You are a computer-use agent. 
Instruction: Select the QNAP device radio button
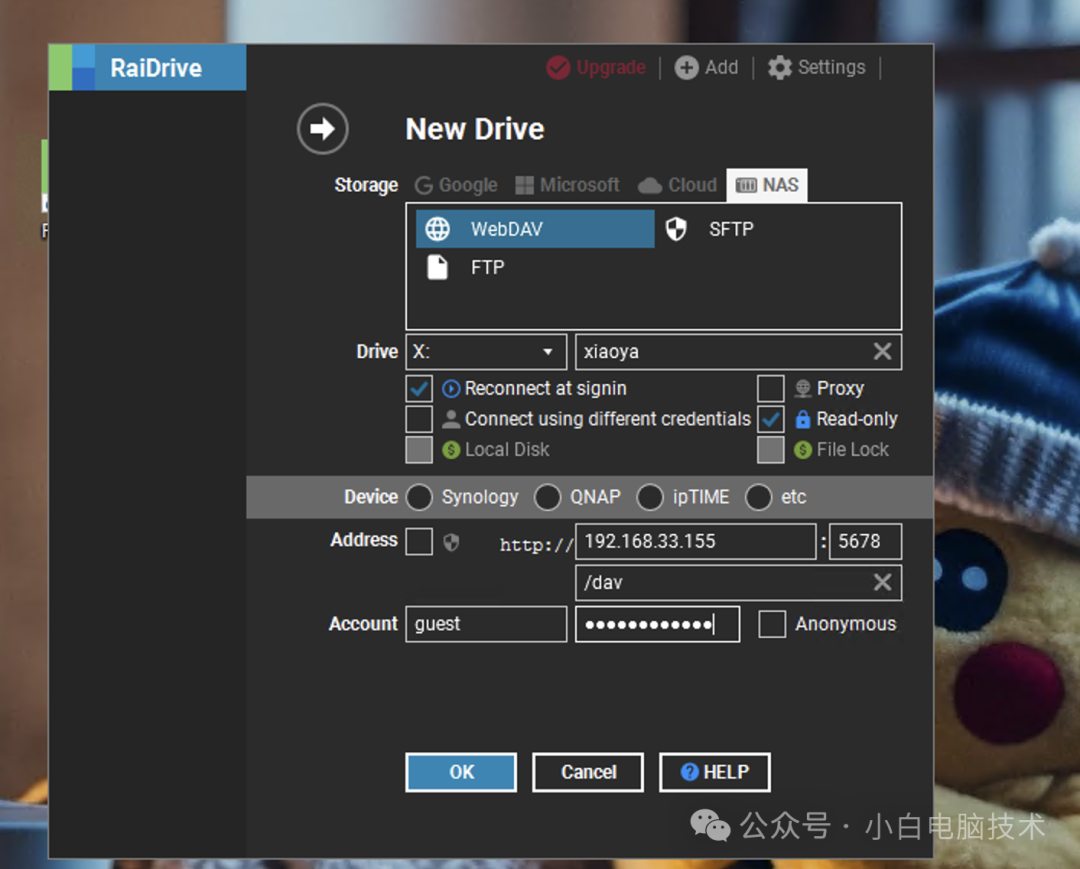[x=548, y=497]
